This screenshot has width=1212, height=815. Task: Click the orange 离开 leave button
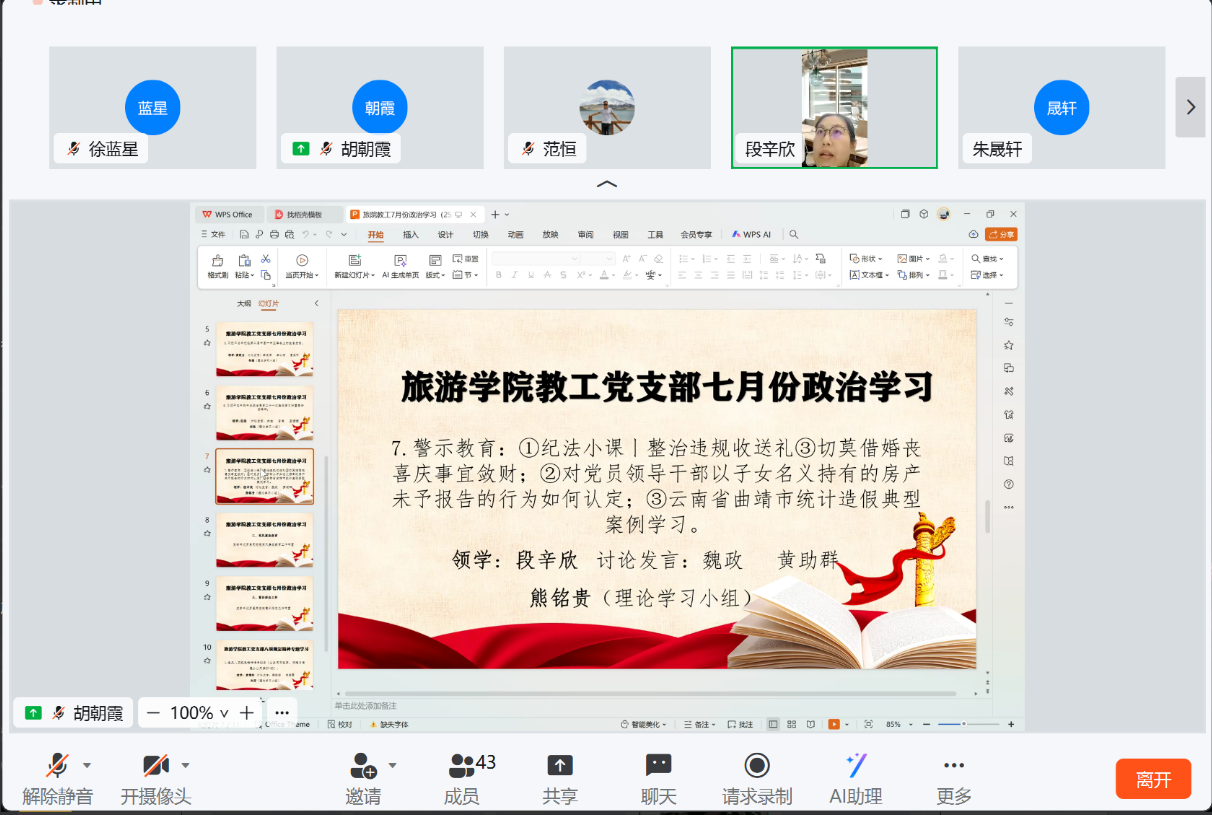coord(1153,779)
